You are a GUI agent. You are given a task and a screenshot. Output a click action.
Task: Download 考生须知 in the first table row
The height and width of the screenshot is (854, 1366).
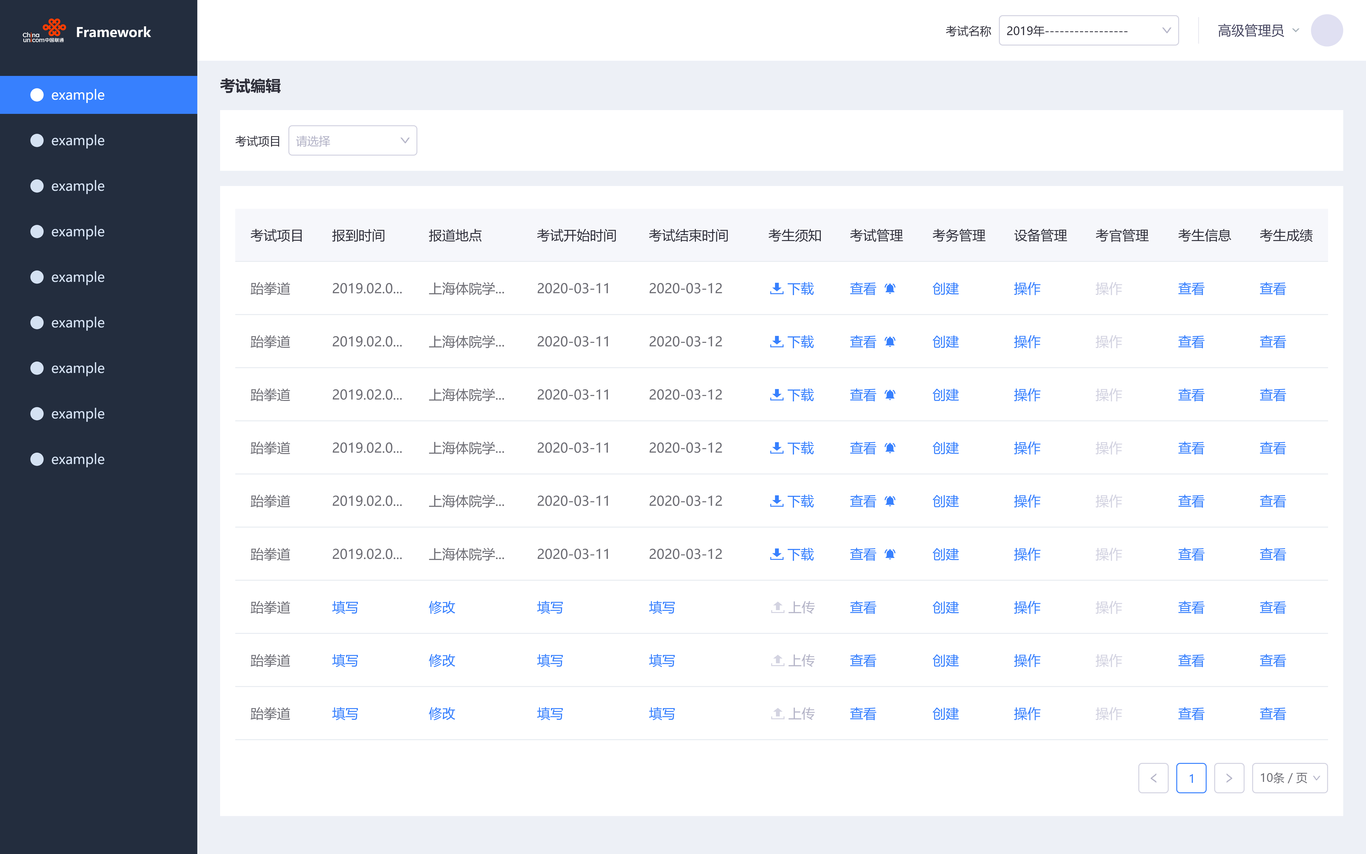[791, 288]
